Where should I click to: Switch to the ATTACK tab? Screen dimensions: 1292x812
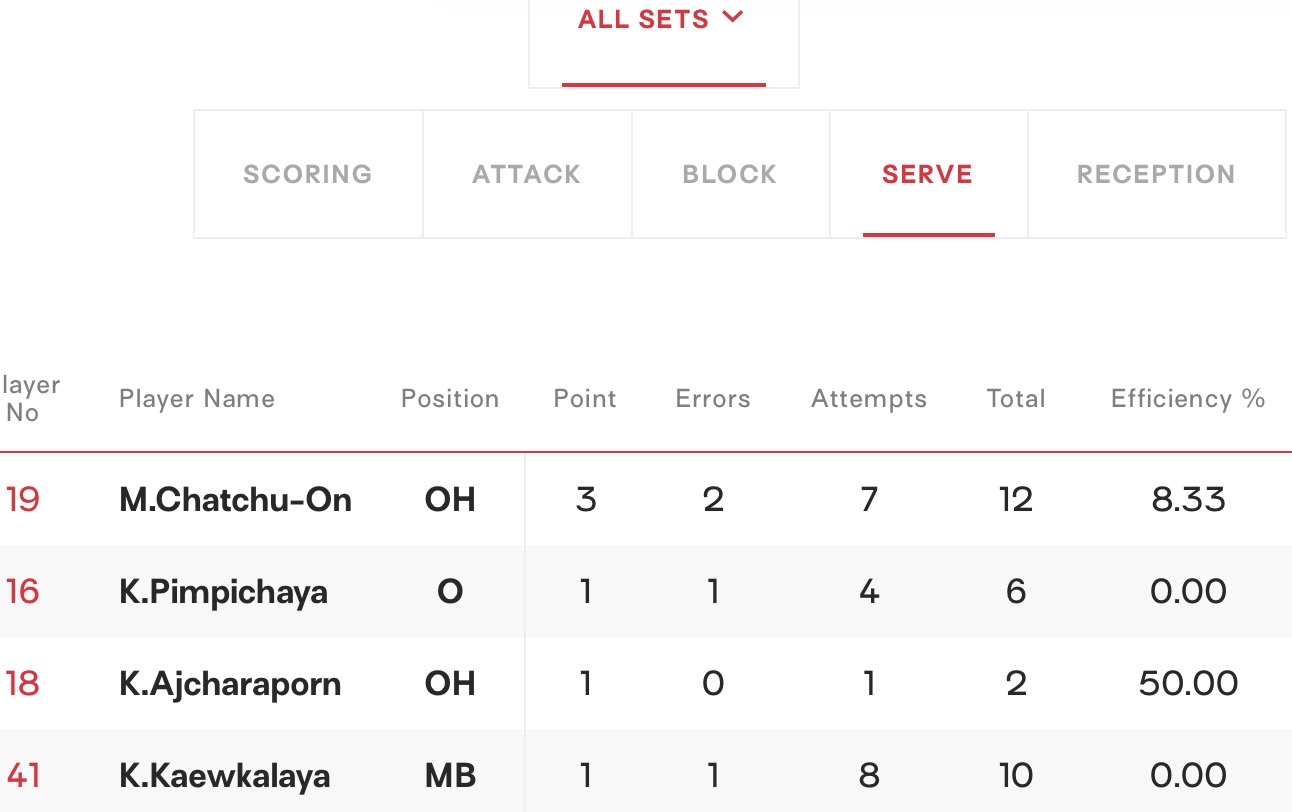pyautogui.click(x=527, y=174)
